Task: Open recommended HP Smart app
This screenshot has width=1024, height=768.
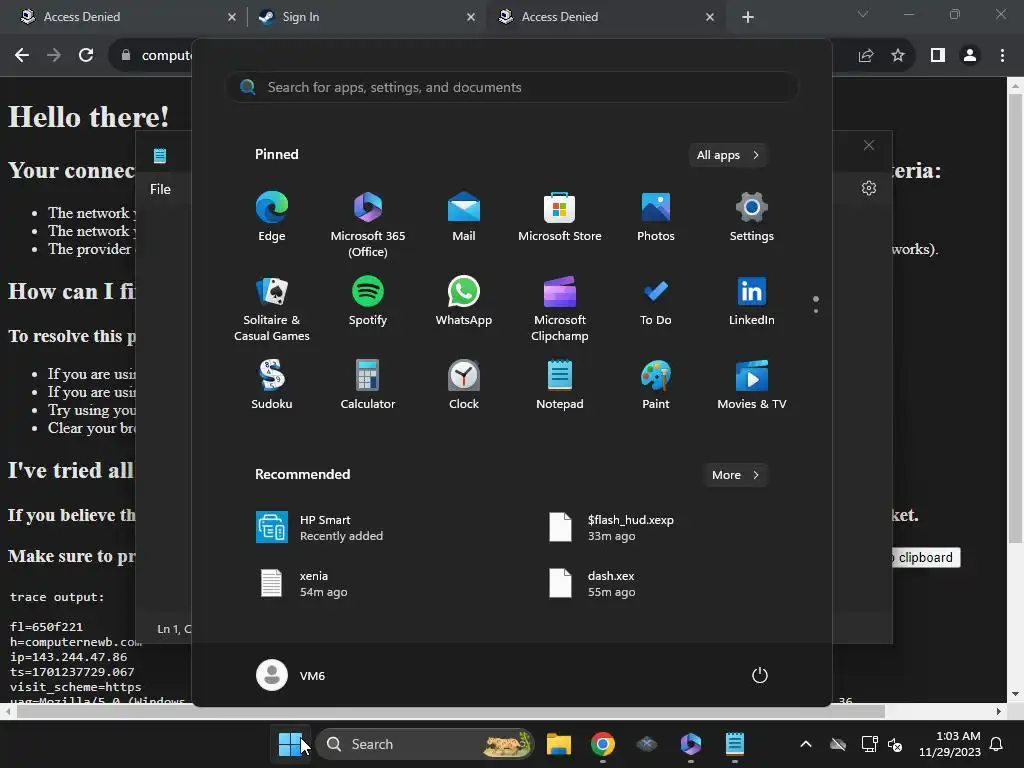Action: coord(320,528)
